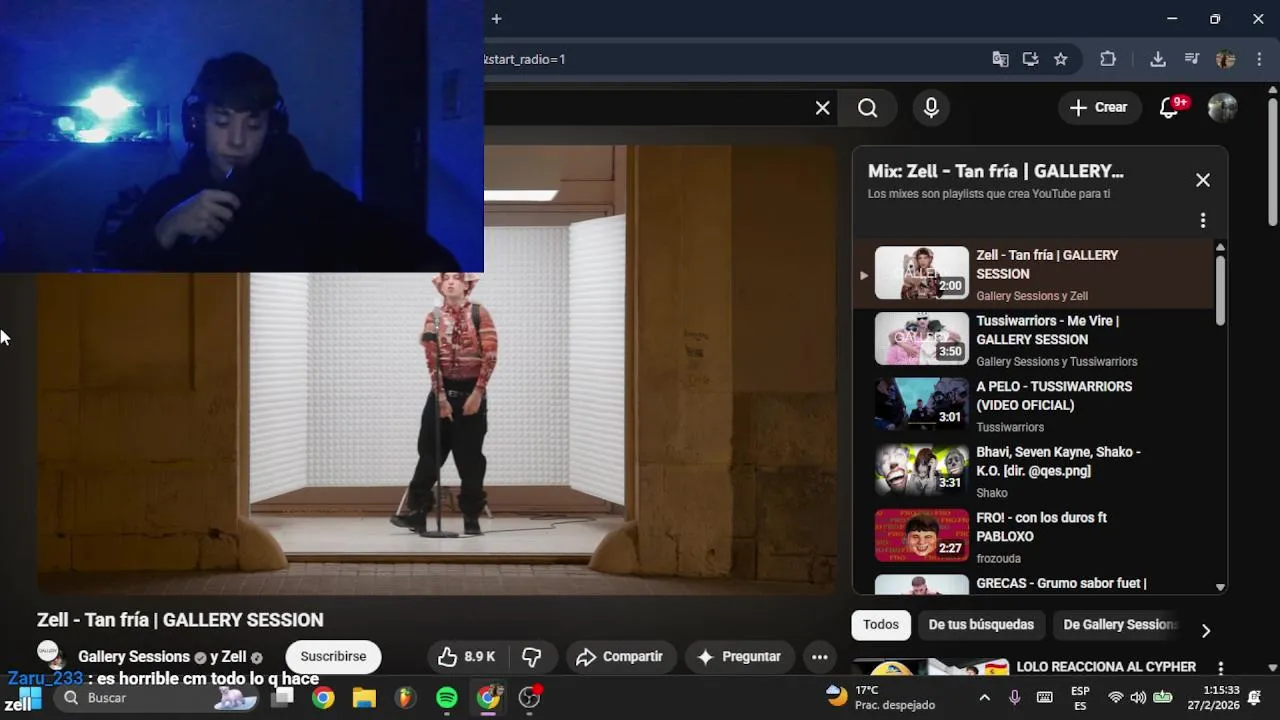
Task: Clear the YouTube search box with X
Action: [822, 108]
